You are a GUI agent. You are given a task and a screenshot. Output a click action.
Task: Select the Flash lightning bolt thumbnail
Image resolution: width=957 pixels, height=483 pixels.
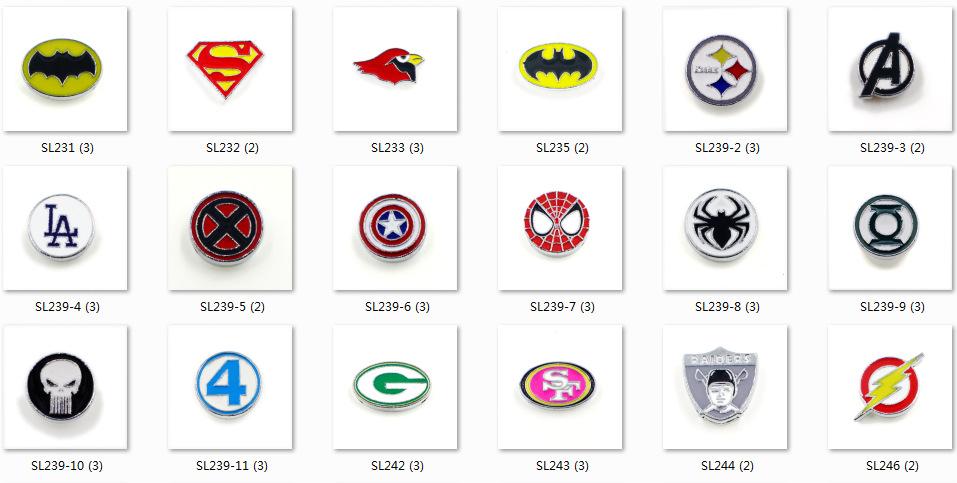tap(890, 387)
